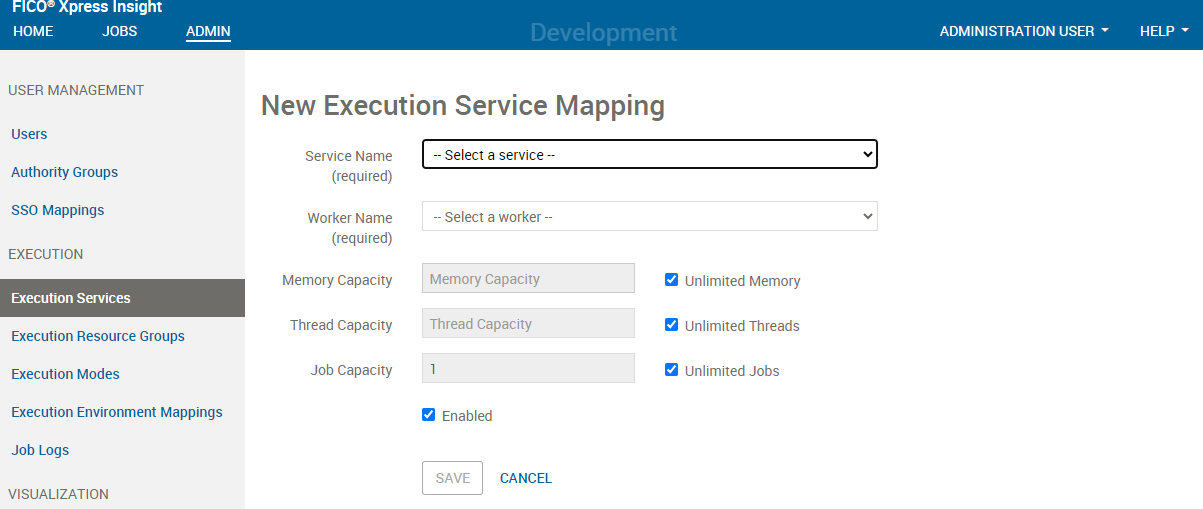Cancel the new service mapping
Viewport: 1203px width, 509px height.
pos(526,478)
